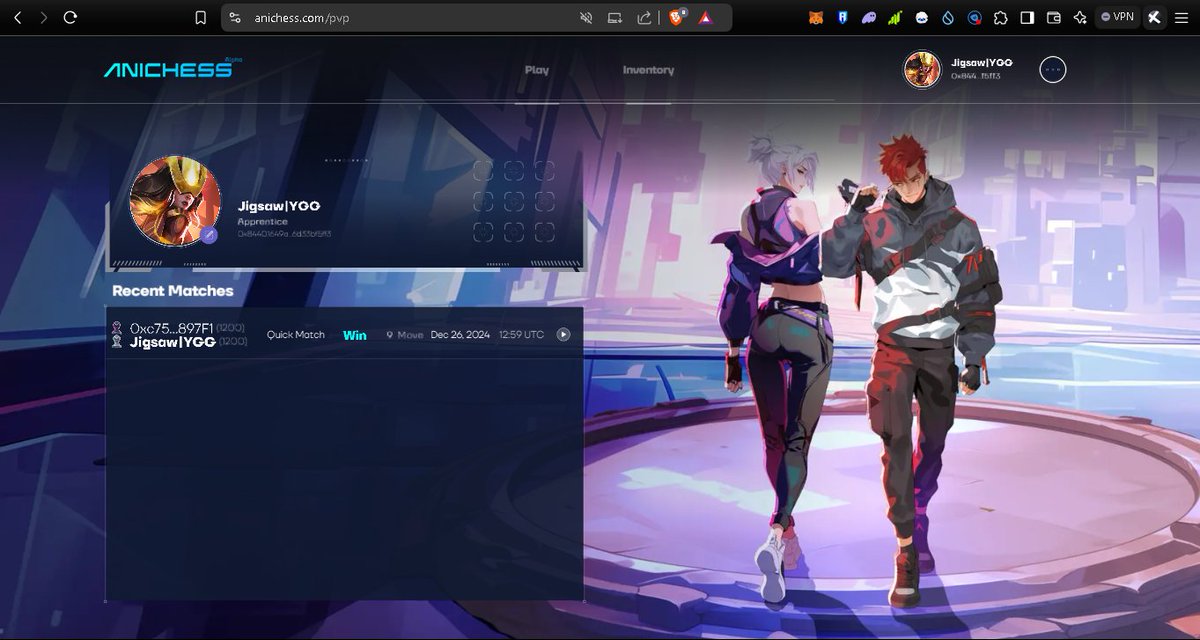Screen dimensions: 1200x640
Task: Click the 12:59 UTC match time
Action: click(x=521, y=335)
